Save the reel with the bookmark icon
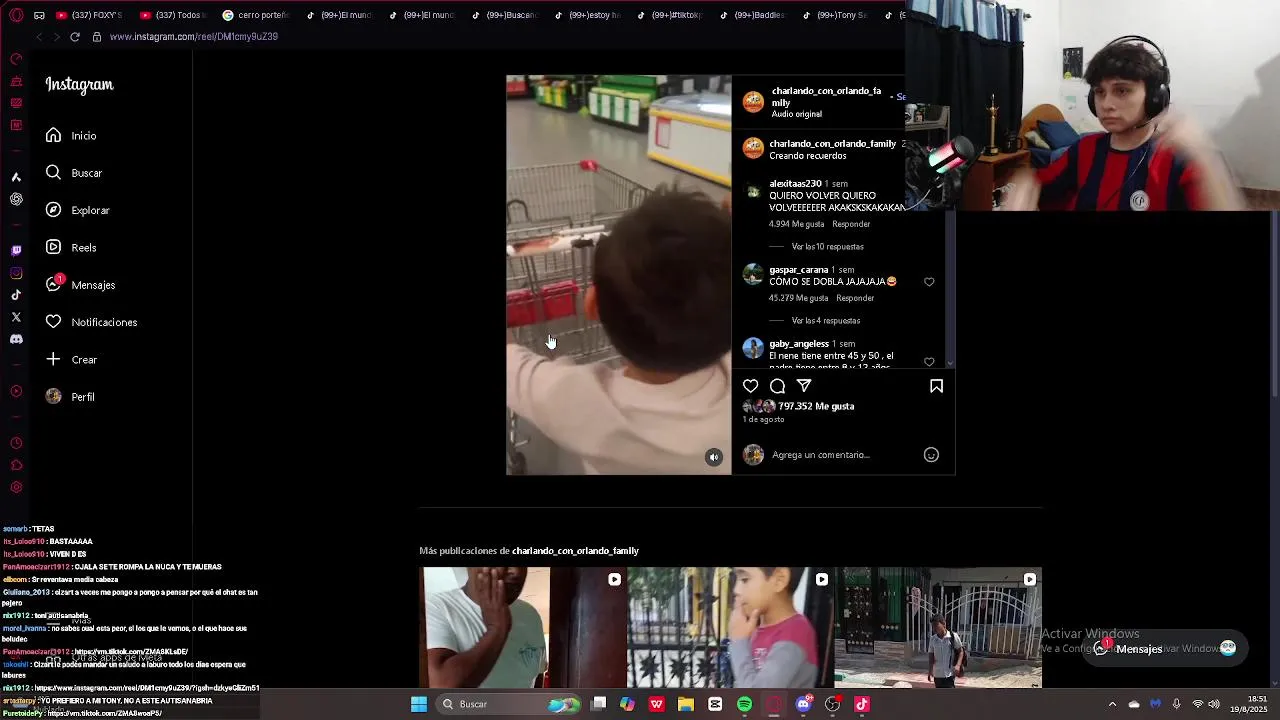Viewport: 1280px width, 720px height. tap(936, 386)
